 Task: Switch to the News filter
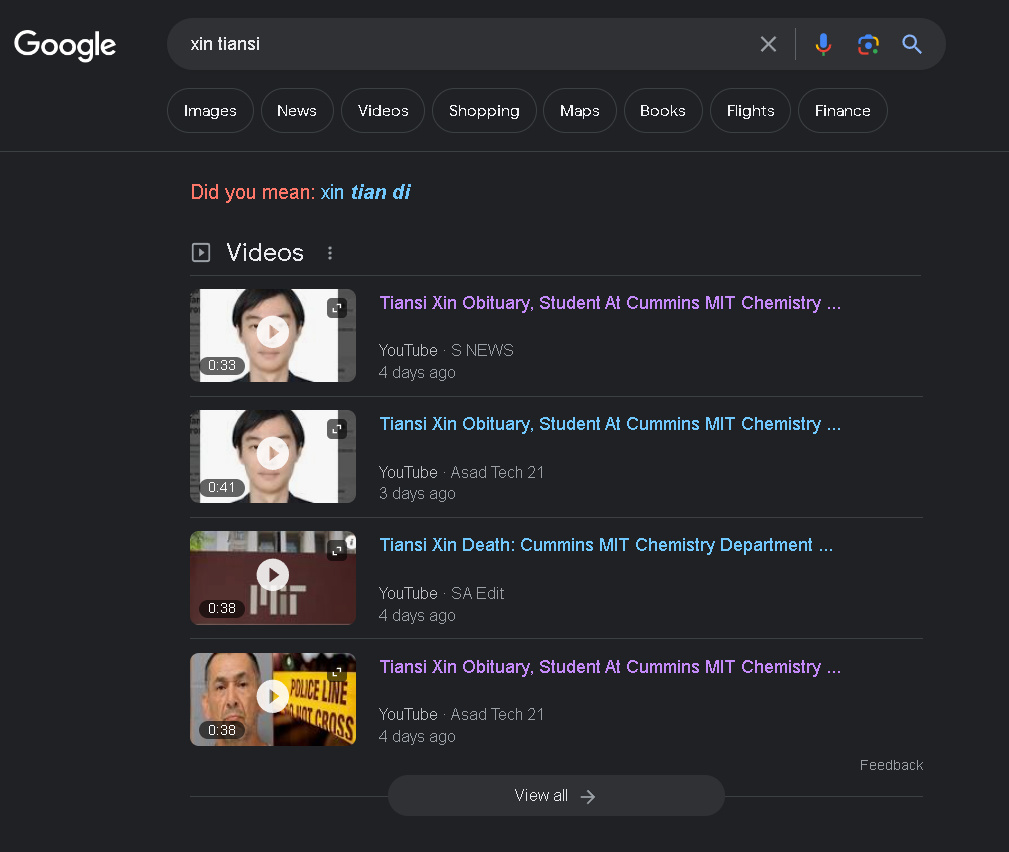[297, 111]
